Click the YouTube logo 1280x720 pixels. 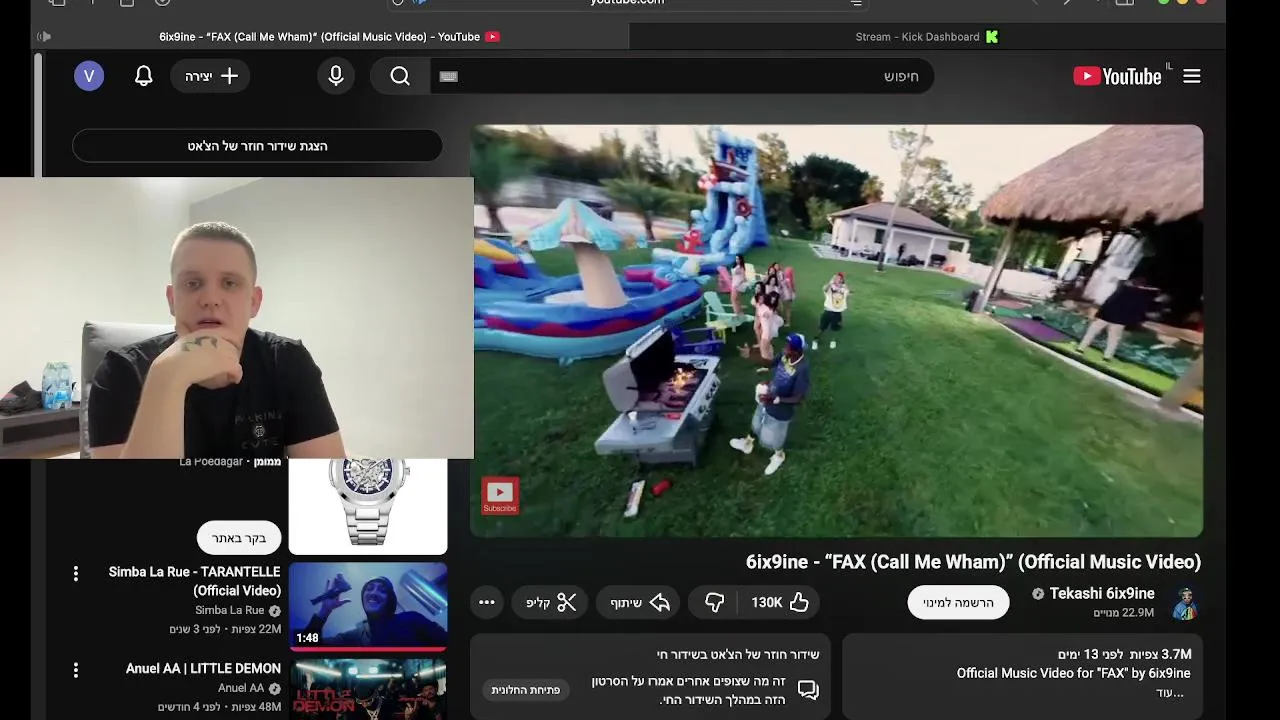click(1117, 76)
